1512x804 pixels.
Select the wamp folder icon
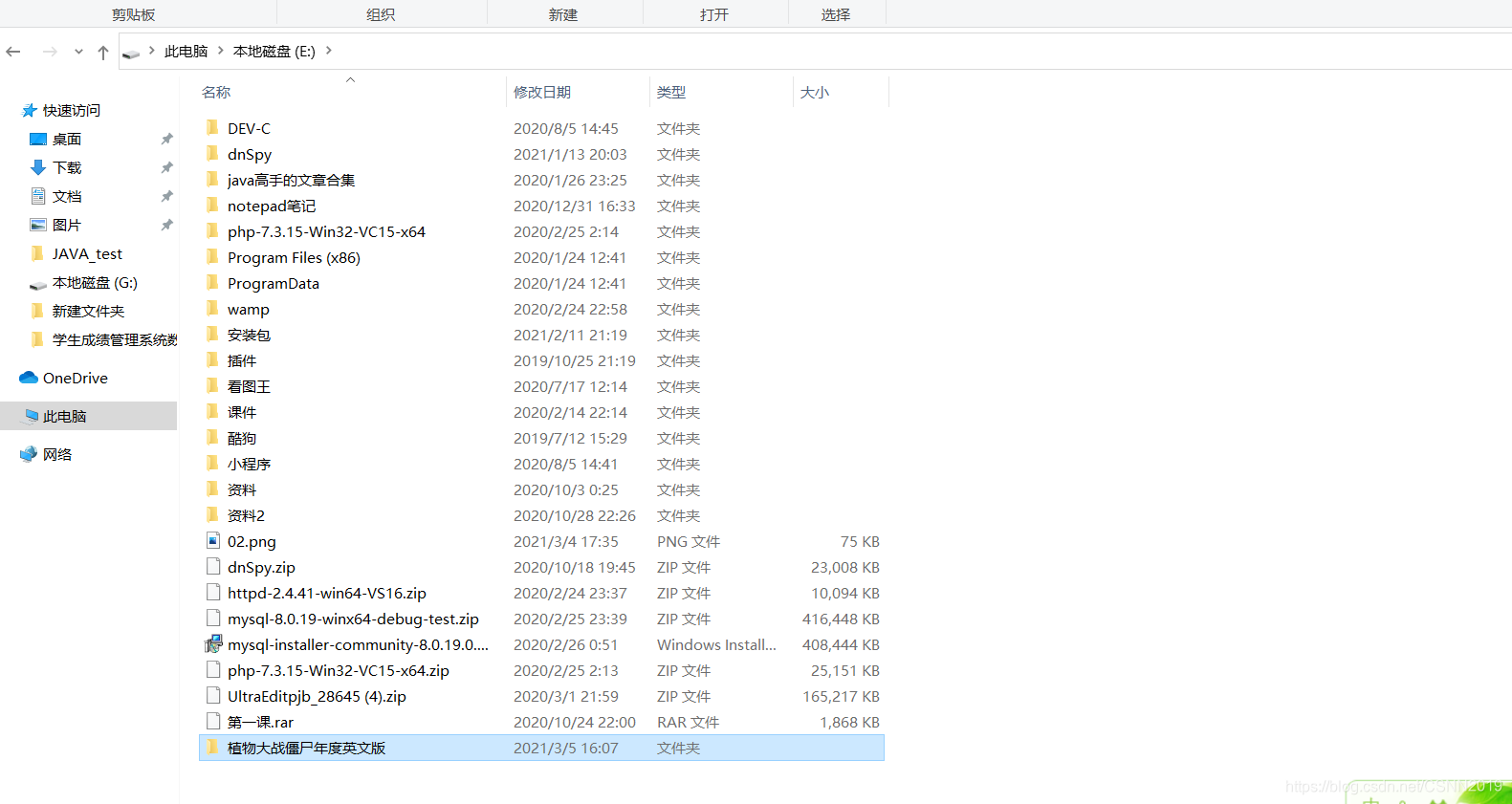(x=212, y=308)
